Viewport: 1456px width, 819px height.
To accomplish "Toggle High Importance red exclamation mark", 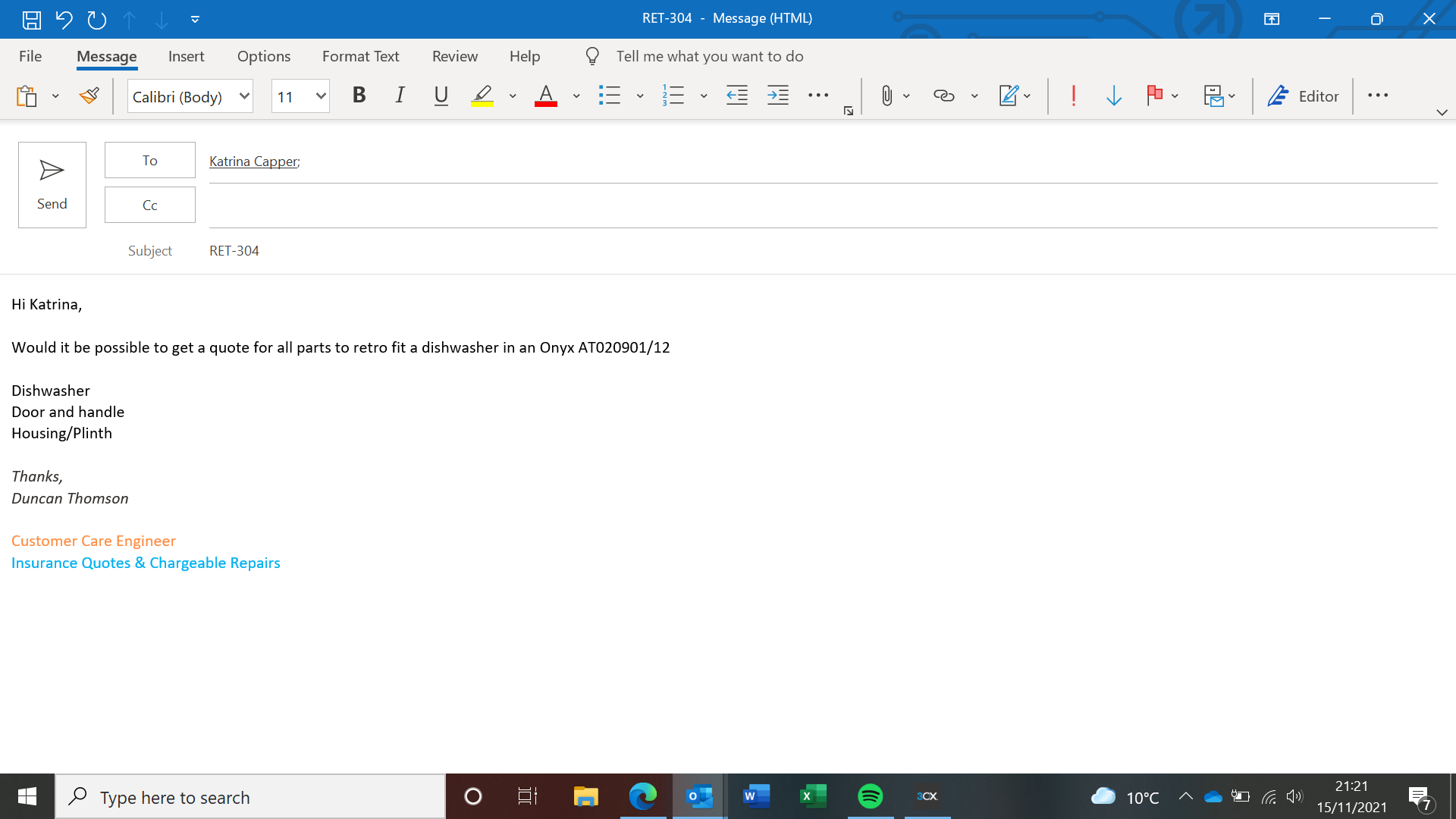I will [x=1073, y=96].
